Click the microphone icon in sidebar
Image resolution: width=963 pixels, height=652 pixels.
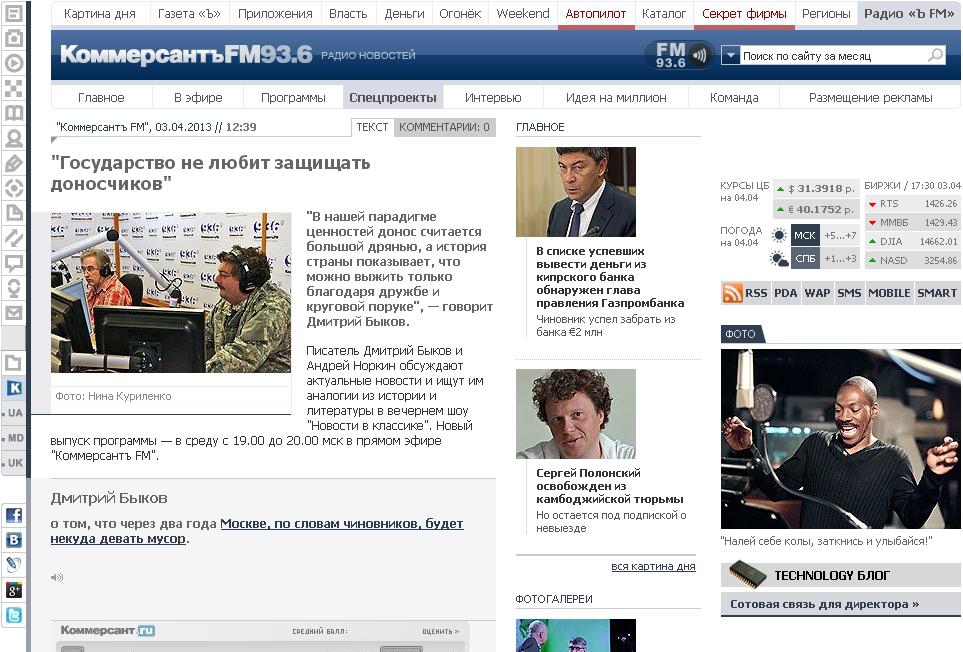point(14,288)
